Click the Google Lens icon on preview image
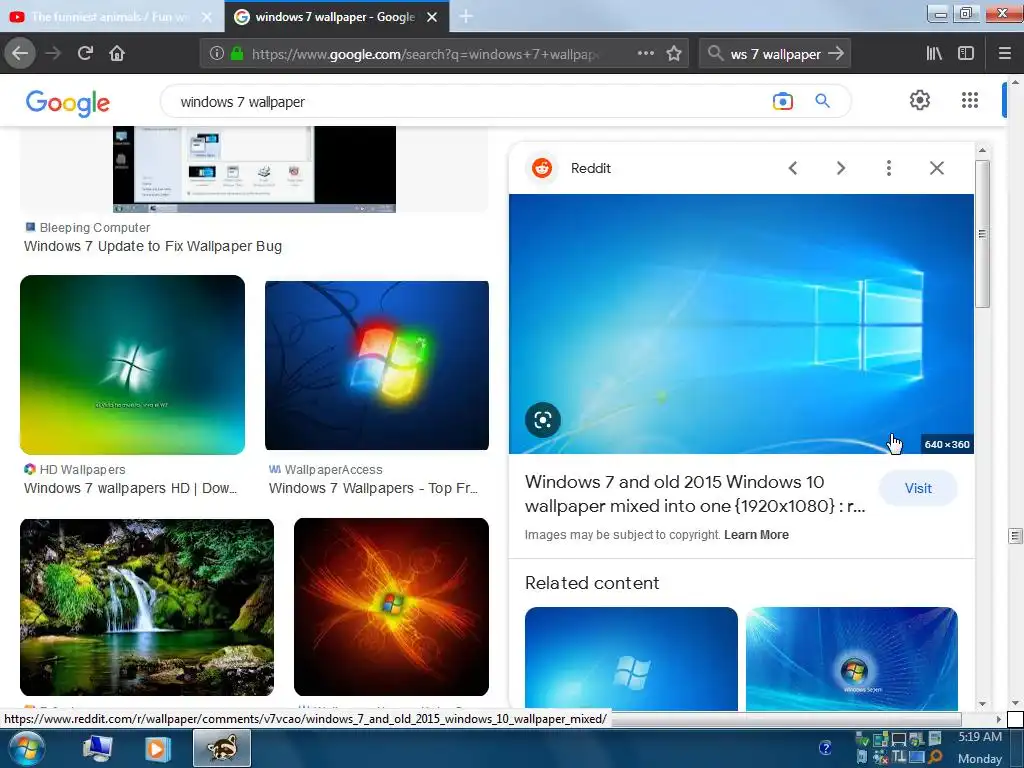 point(543,420)
